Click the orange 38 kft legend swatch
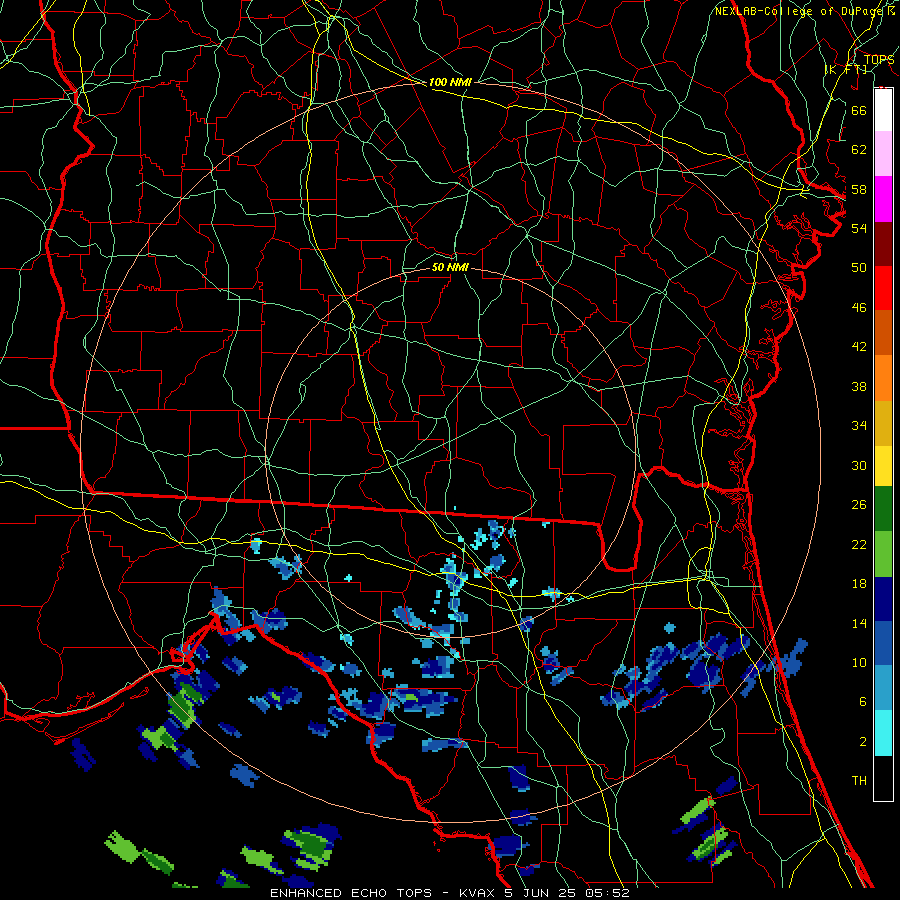This screenshot has width=900, height=900. pos(883,378)
